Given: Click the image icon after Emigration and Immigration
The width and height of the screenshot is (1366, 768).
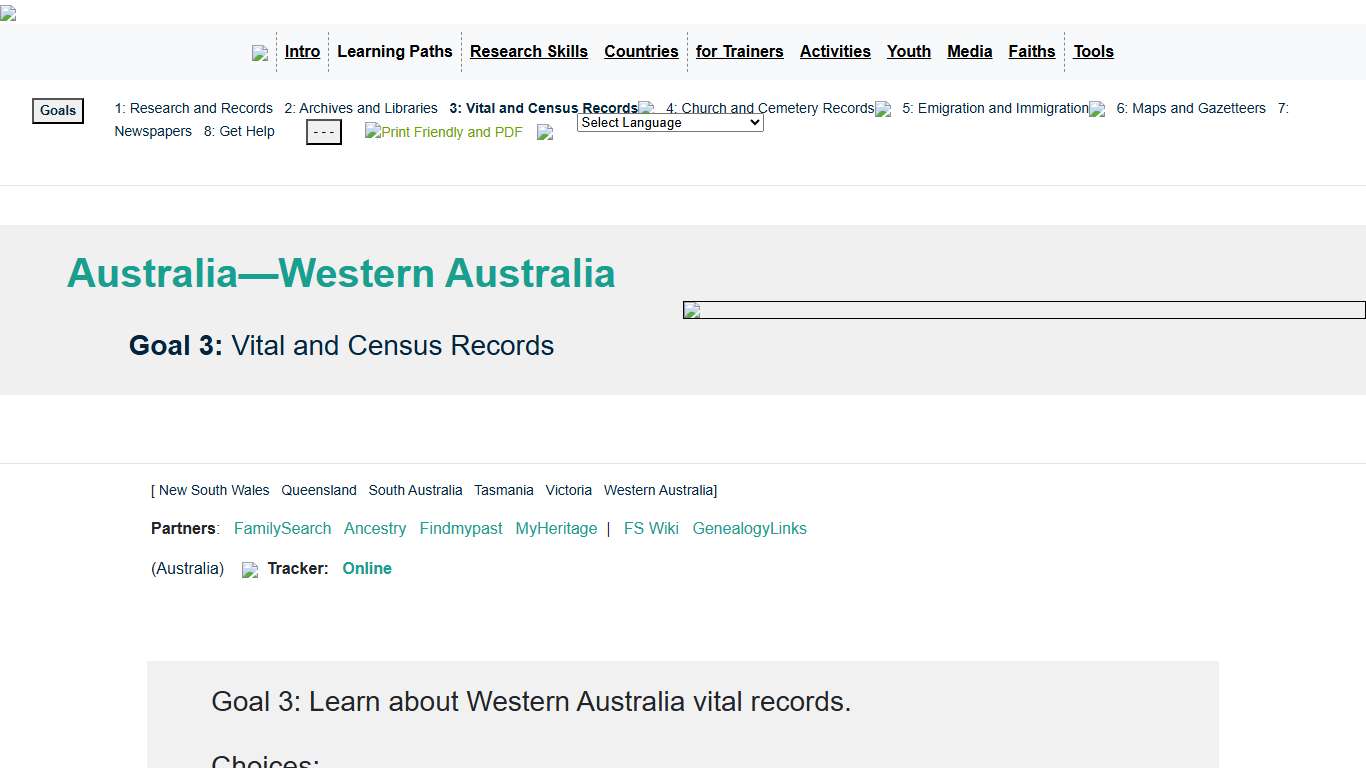Looking at the screenshot, I should pos(1097,110).
